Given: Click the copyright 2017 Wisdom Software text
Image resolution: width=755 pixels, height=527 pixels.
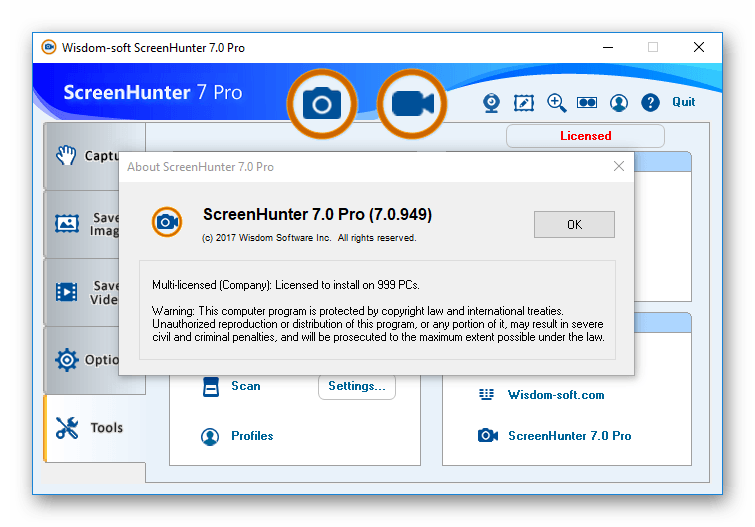Looking at the screenshot, I should pyautogui.click(x=309, y=238).
